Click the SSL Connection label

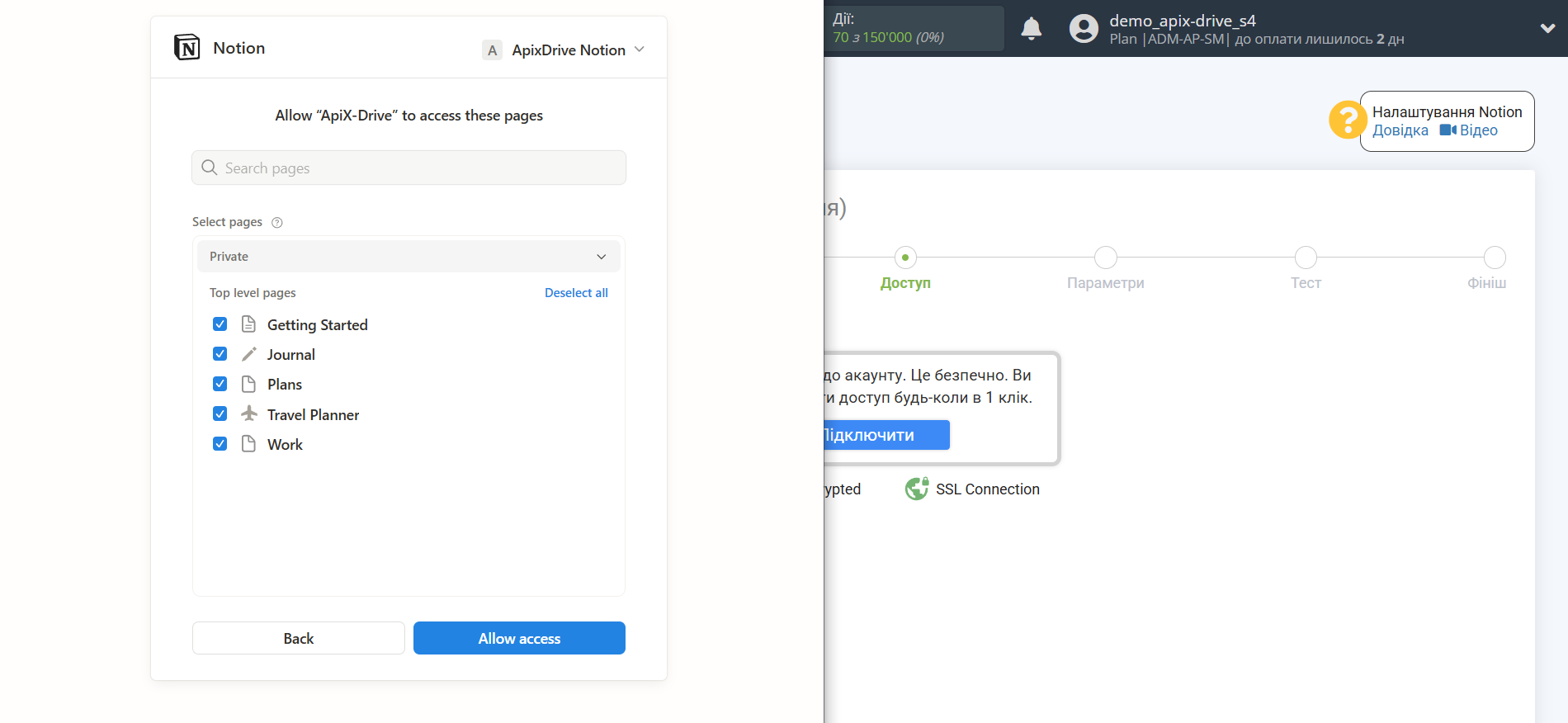[x=987, y=489]
